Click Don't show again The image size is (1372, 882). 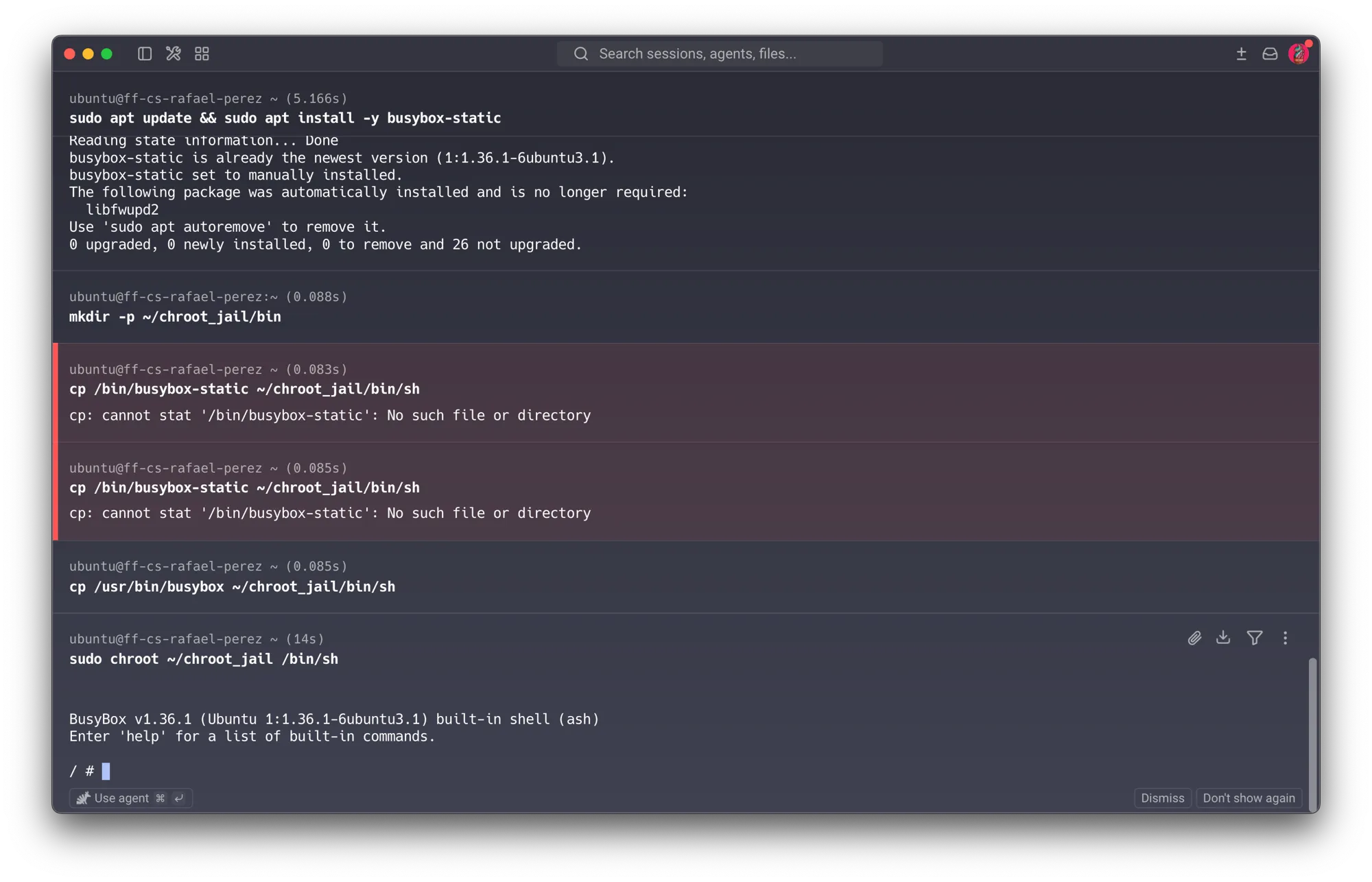pyautogui.click(x=1249, y=798)
